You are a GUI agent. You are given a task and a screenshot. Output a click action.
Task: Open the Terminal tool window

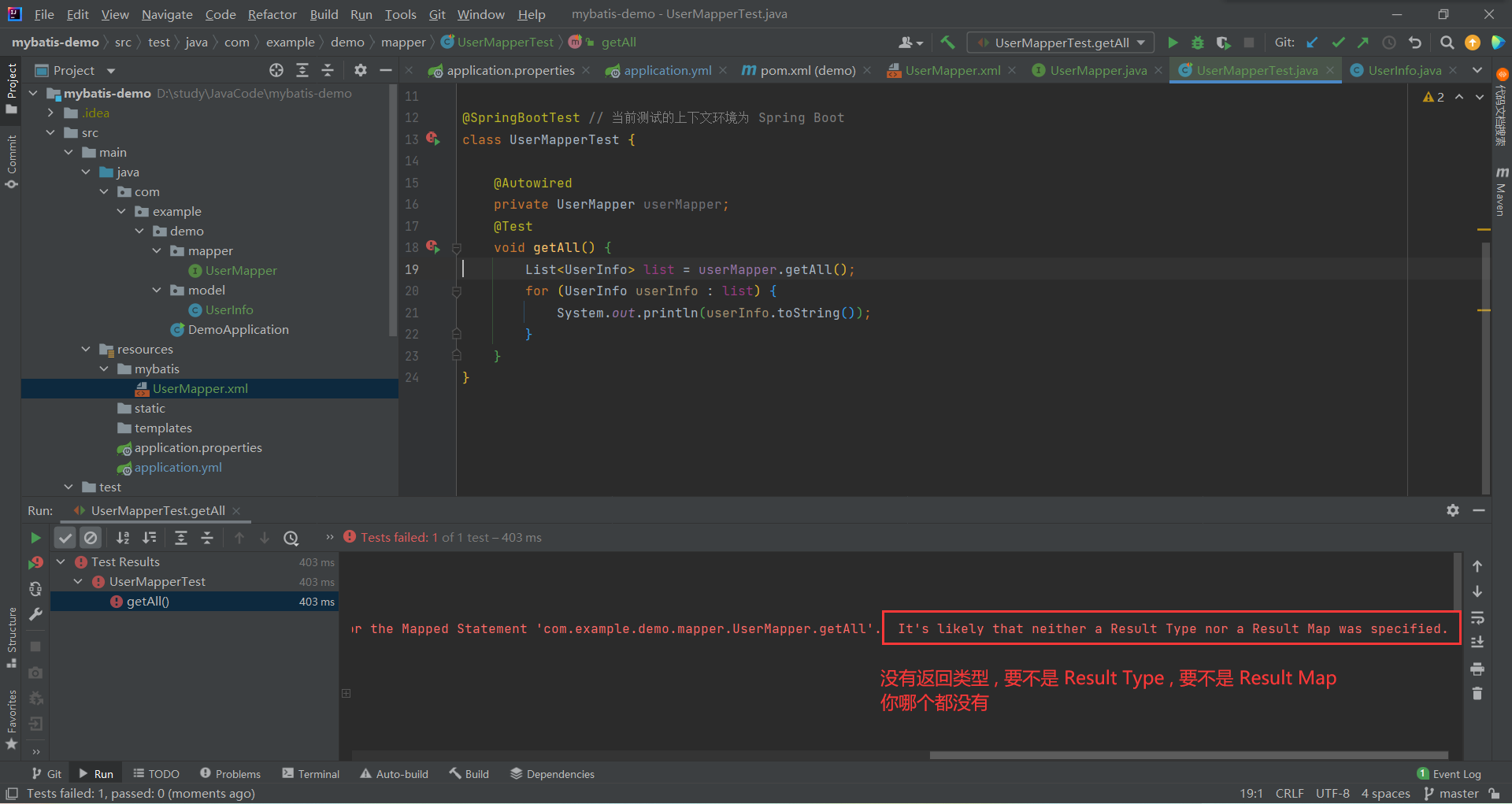311,774
